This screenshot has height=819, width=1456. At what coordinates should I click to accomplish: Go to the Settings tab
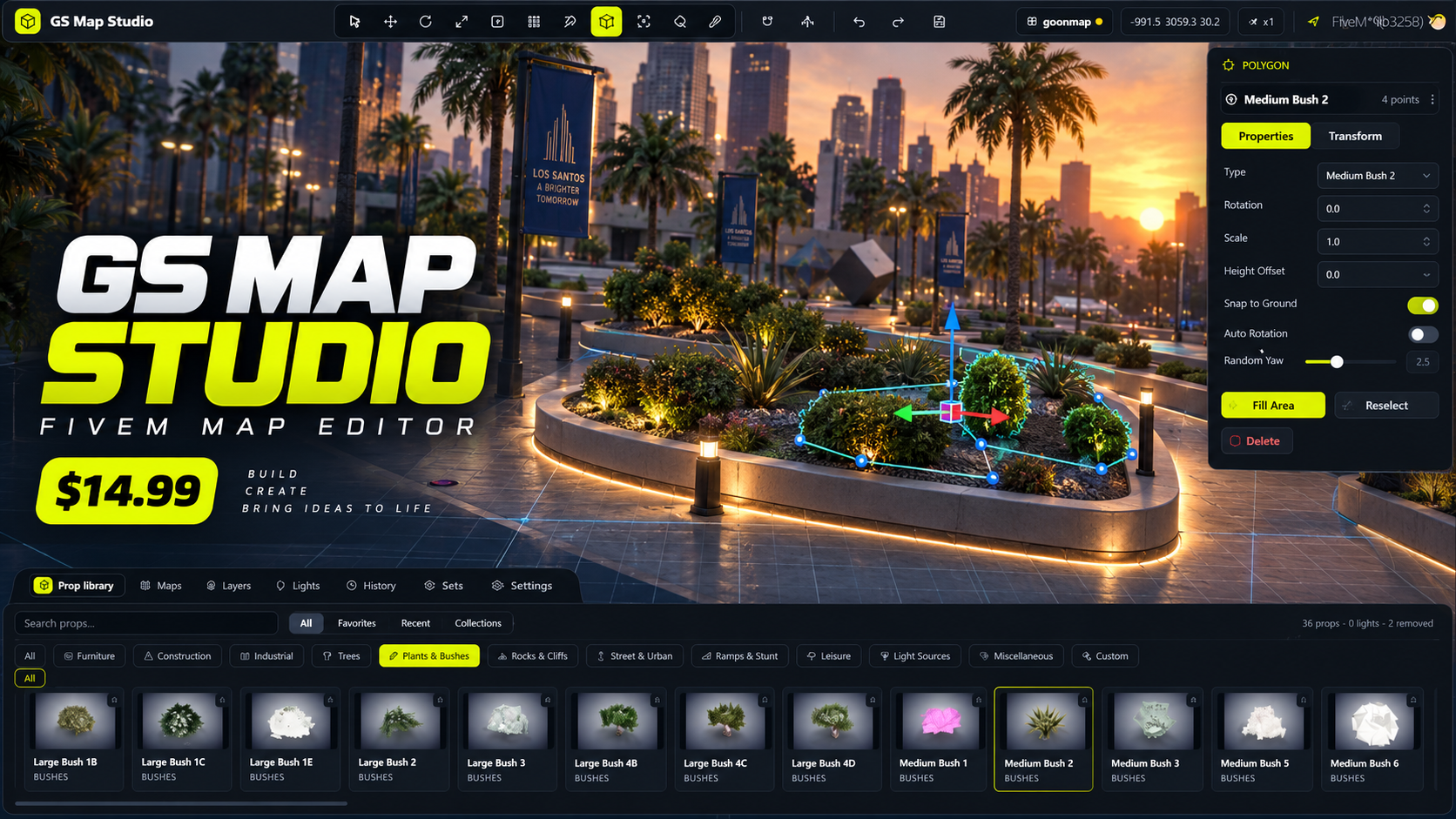(522, 586)
